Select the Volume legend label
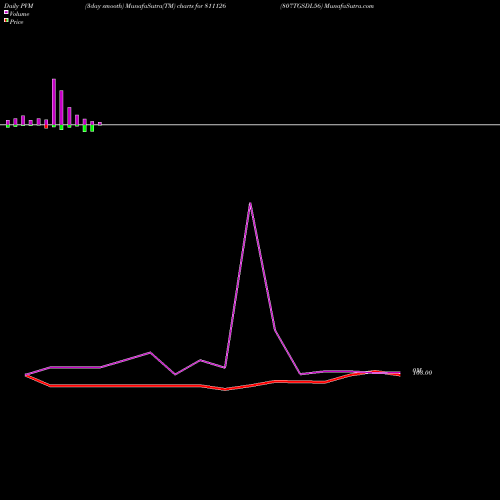Screen dimensions: 500x500 point(19,14)
